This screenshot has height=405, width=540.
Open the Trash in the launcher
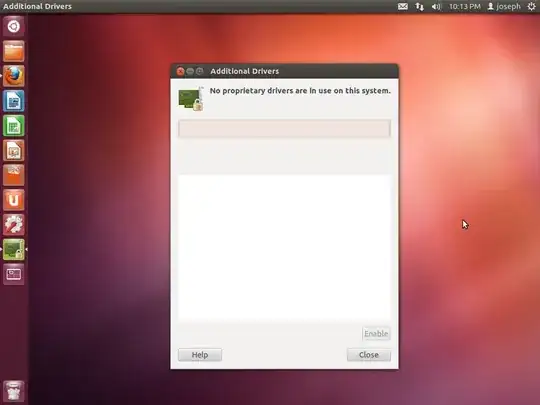(13, 391)
